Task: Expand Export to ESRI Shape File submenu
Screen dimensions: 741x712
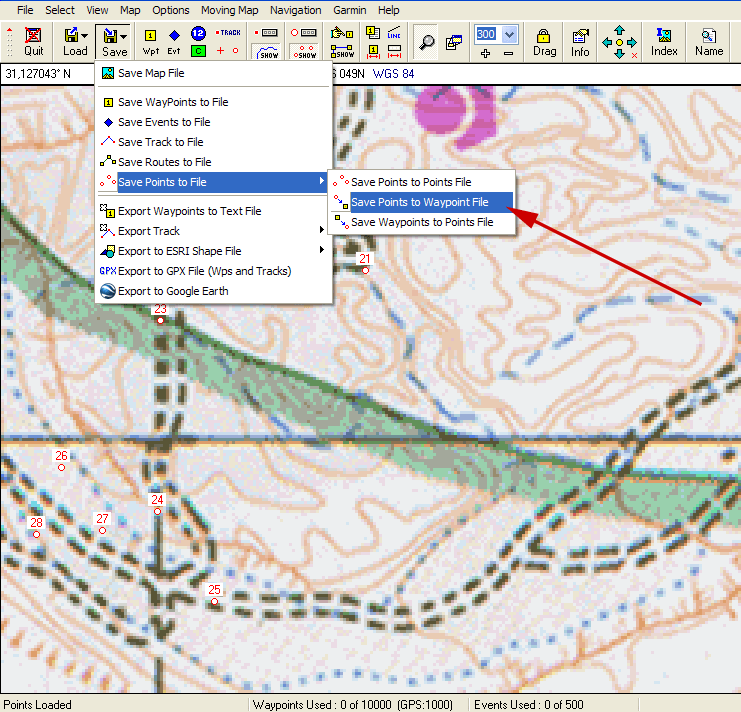Action: (x=214, y=251)
